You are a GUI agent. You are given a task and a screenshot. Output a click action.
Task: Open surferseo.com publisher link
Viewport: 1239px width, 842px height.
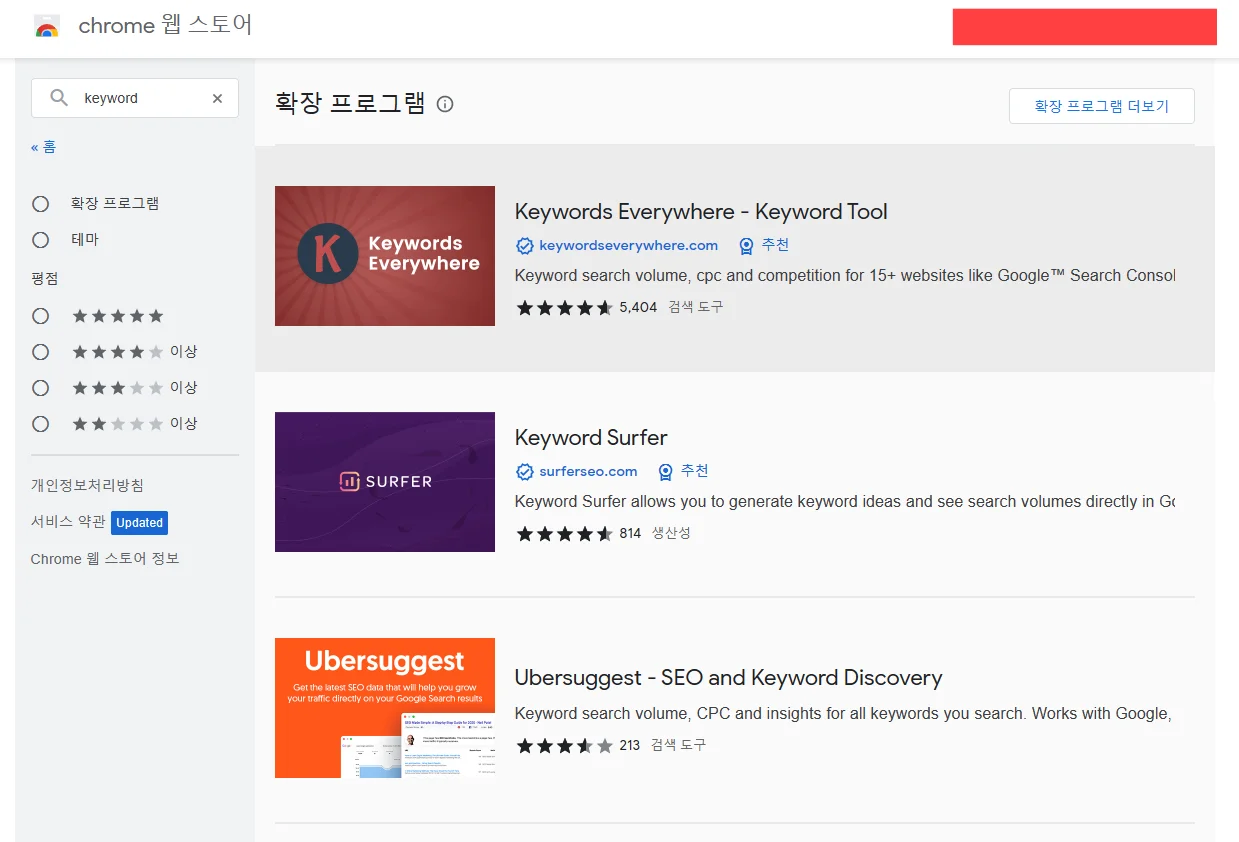click(x=588, y=471)
